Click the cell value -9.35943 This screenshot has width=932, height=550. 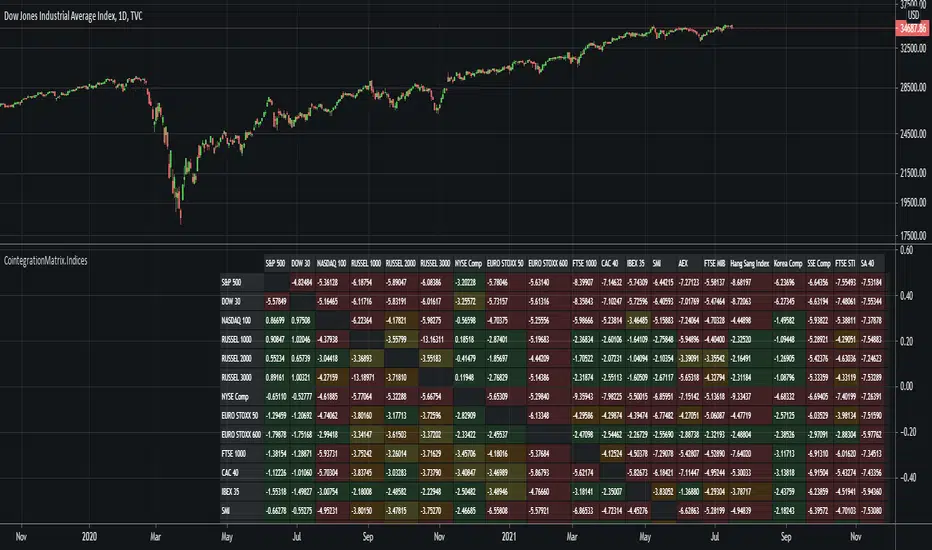[x=584, y=397]
